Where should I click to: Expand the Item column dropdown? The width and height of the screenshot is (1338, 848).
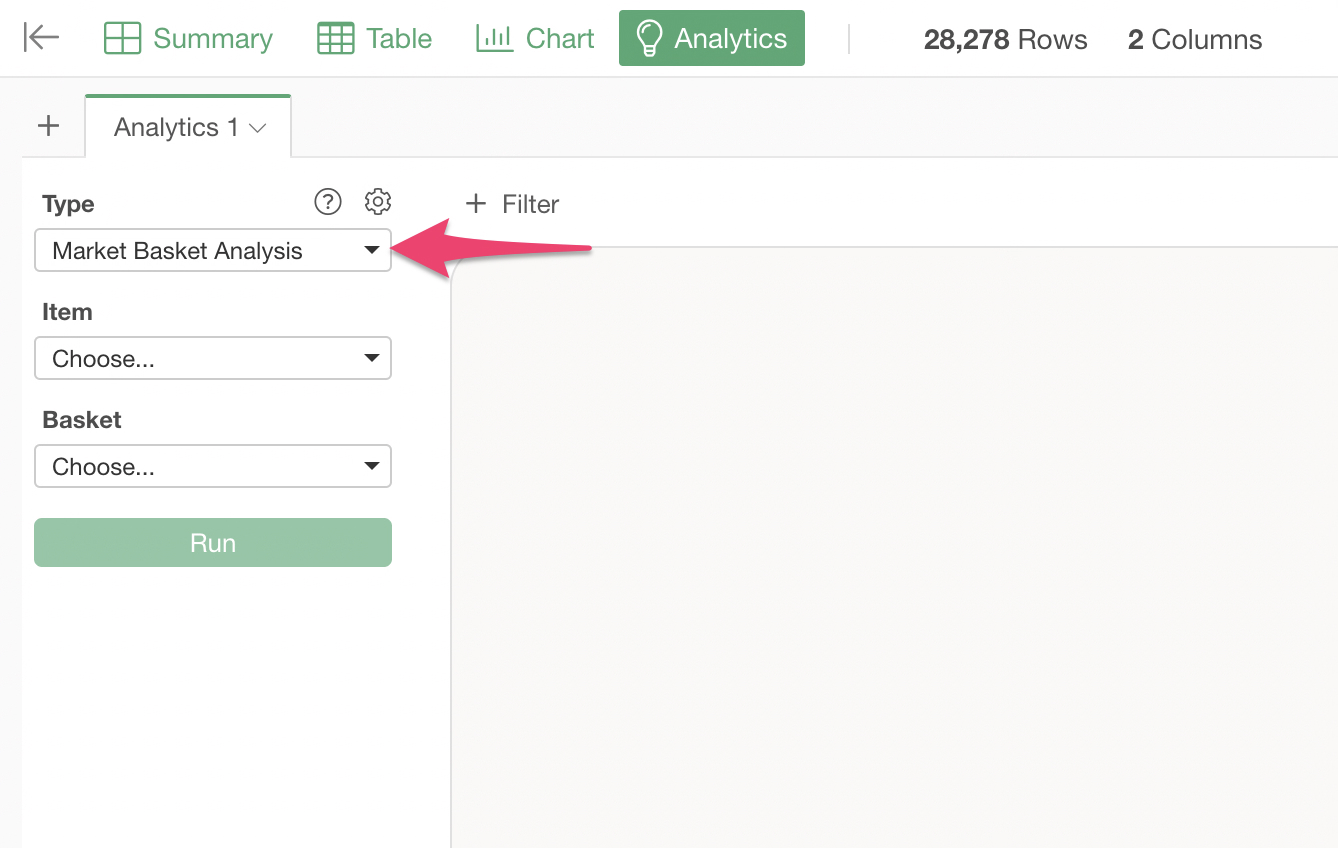212,358
